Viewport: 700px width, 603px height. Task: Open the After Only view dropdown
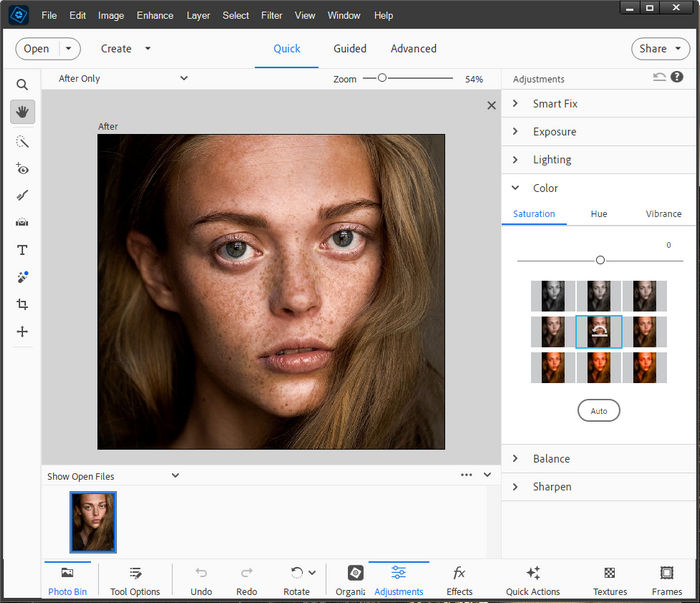(x=122, y=78)
